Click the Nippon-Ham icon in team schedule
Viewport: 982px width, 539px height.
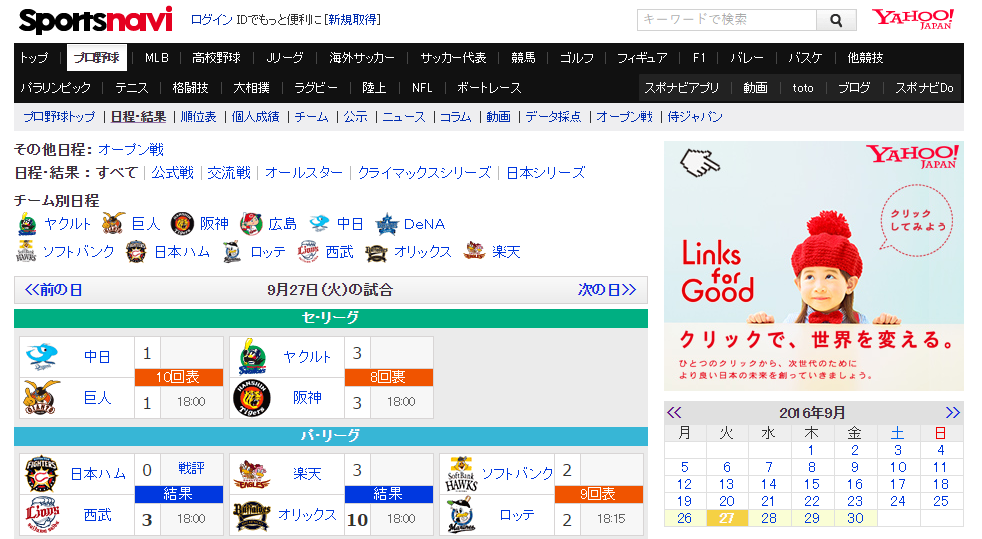point(137,252)
